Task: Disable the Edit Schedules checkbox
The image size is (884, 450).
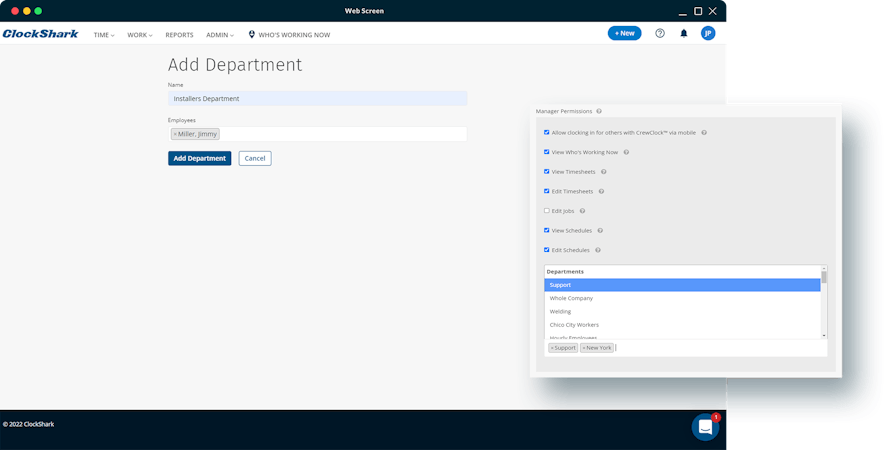Action: tap(547, 250)
